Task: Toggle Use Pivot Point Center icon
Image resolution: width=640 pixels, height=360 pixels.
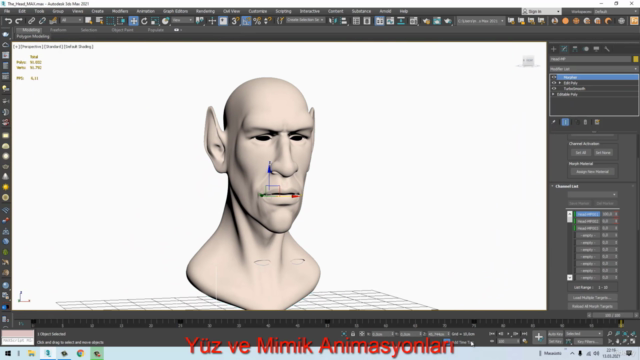Action: (200, 21)
